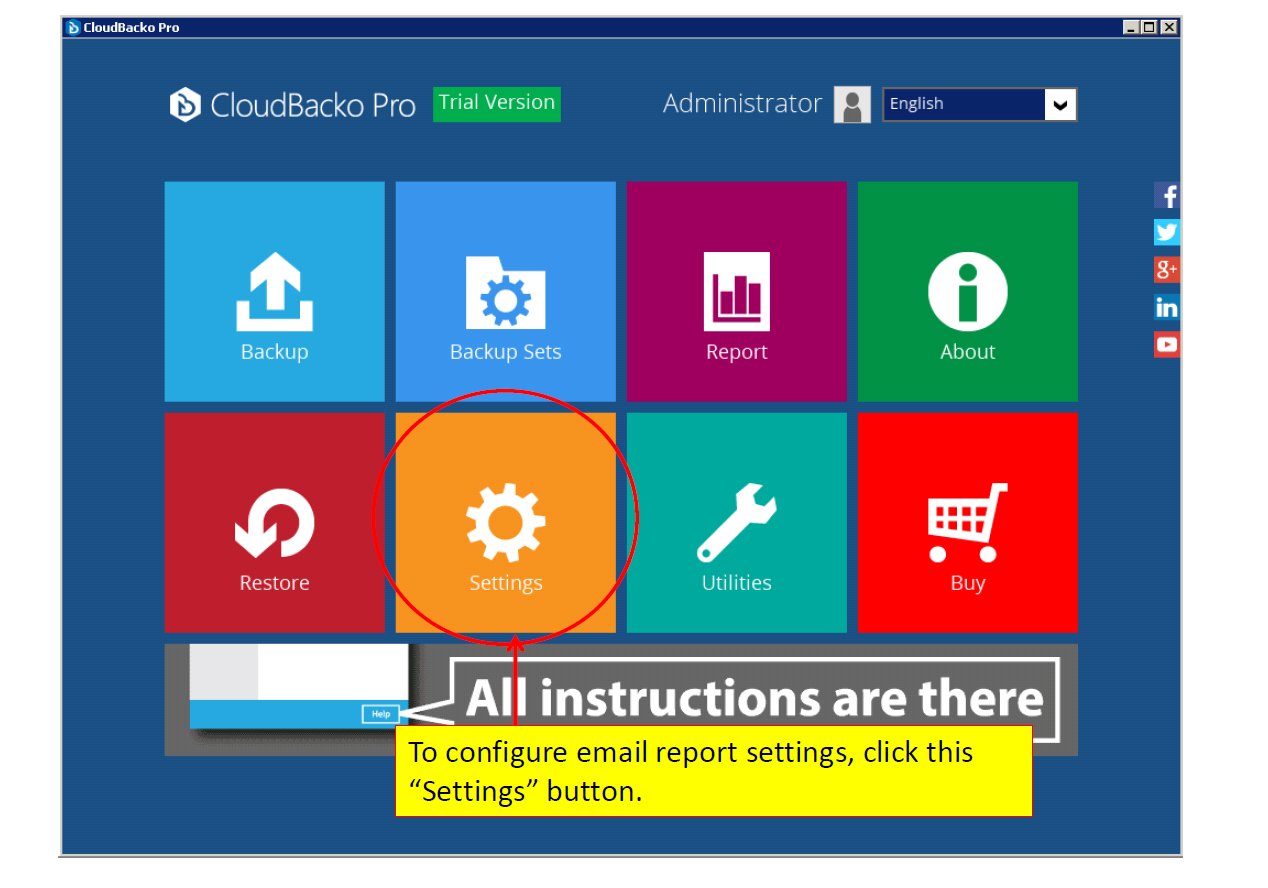Click the Twitter bird icon
This screenshot has height=888, width=1268.
pos(1167,232)
